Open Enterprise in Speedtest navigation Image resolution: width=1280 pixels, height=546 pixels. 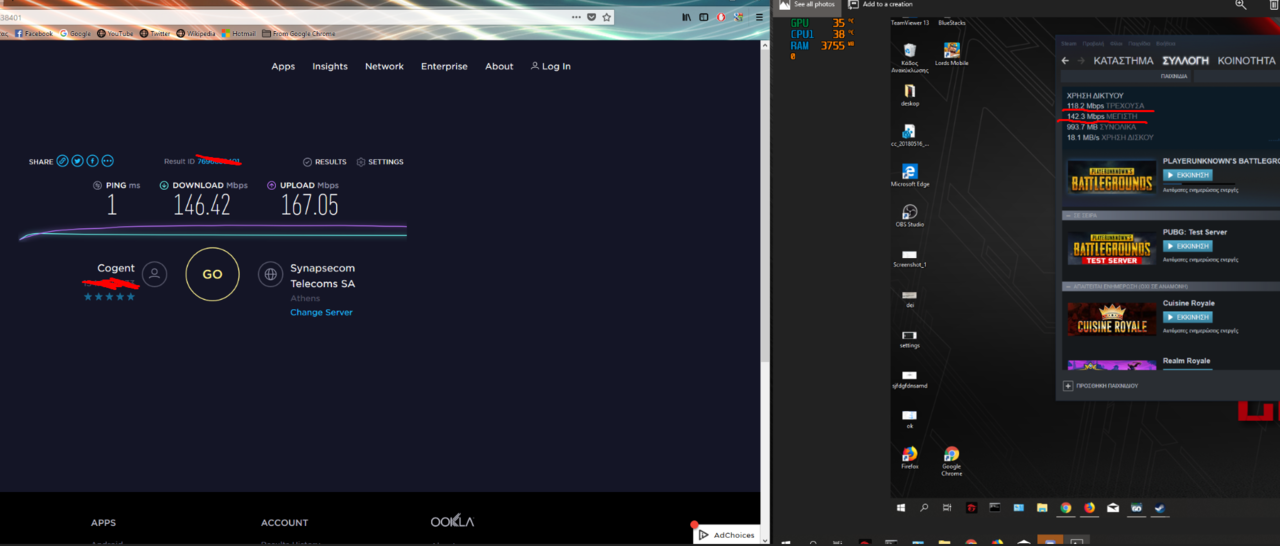444,66
